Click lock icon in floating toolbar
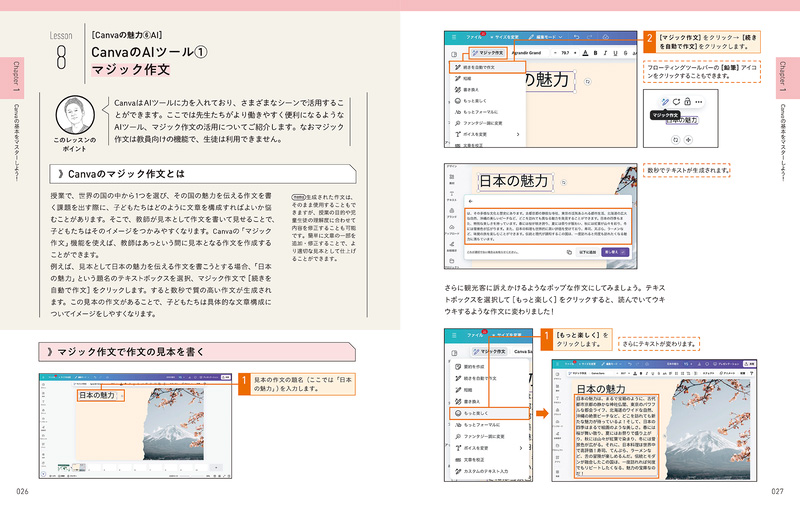The width and height of the screenshot is (800, 510). pos(687,101)
